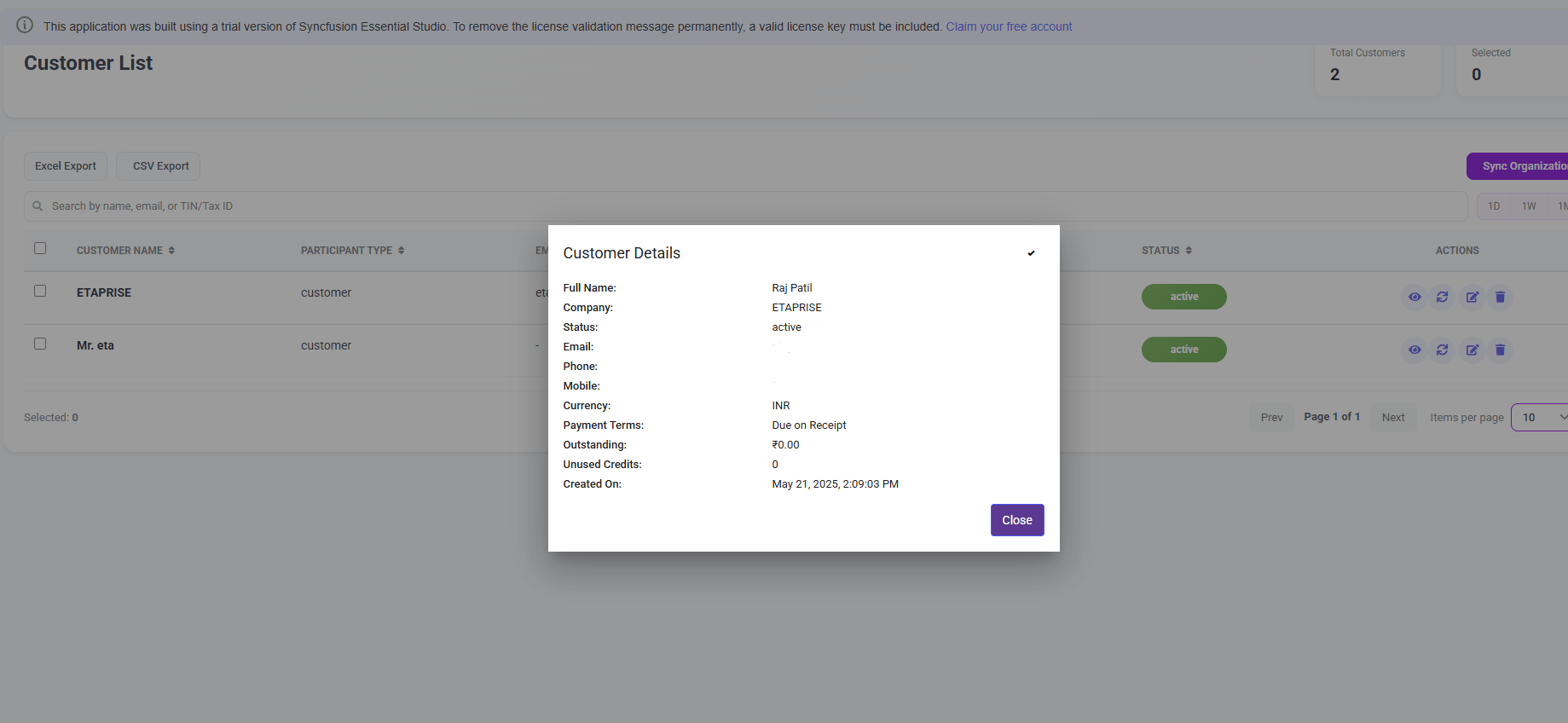Image resolution: width=1568 pixels, height=723 pixels.
Task: Sort by Customer Name column arrow
Action: tap(171, 251)
